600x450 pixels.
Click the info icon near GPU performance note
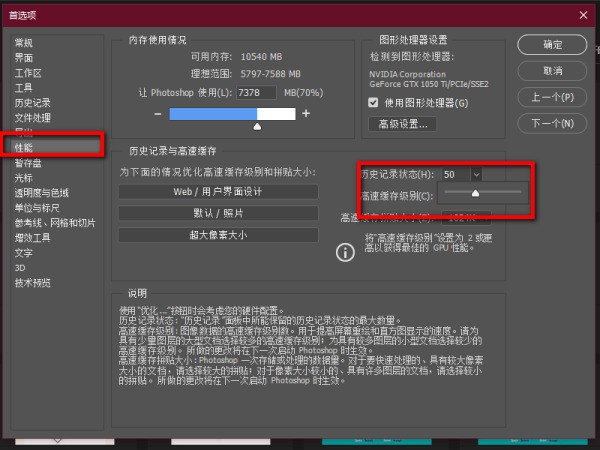[x=346, y=251]
